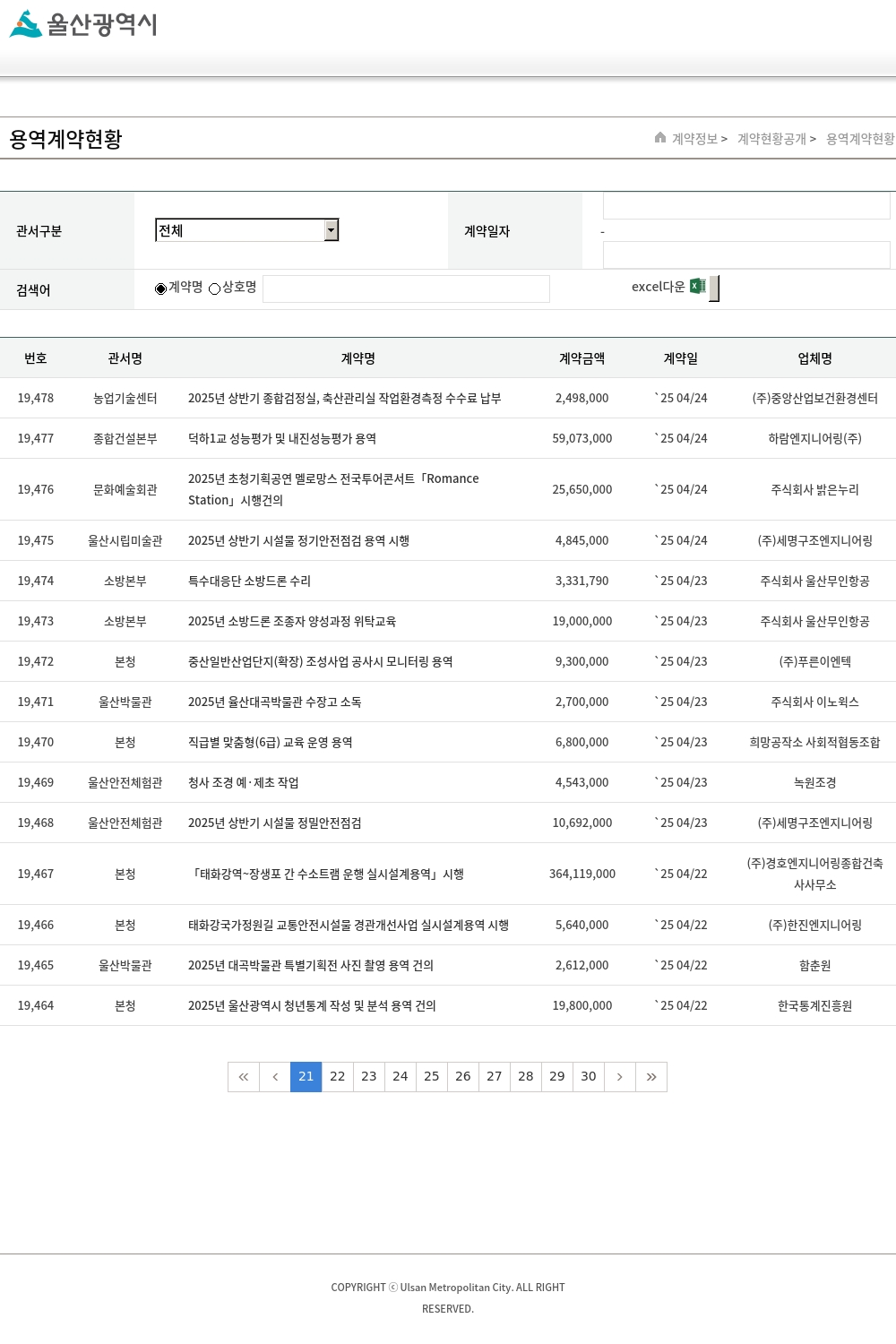896x1344 pixels.
Task: Go to page 26
Action: click(x=463, y=1077)
